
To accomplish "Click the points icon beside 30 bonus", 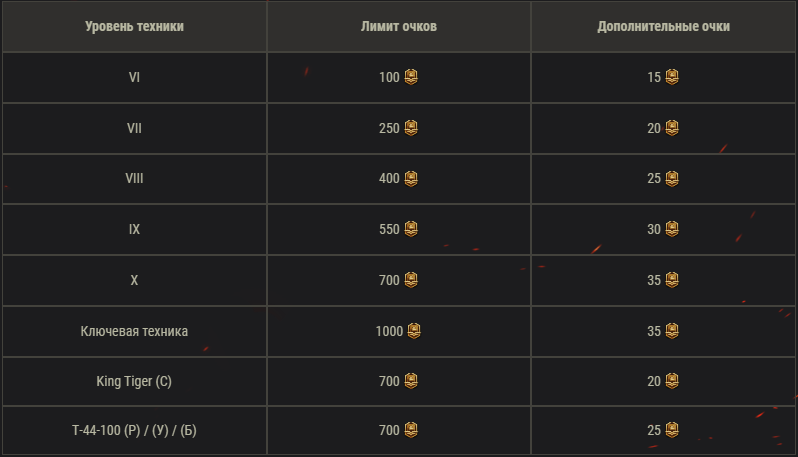I will pyautogui.click(x=672, y=229).
